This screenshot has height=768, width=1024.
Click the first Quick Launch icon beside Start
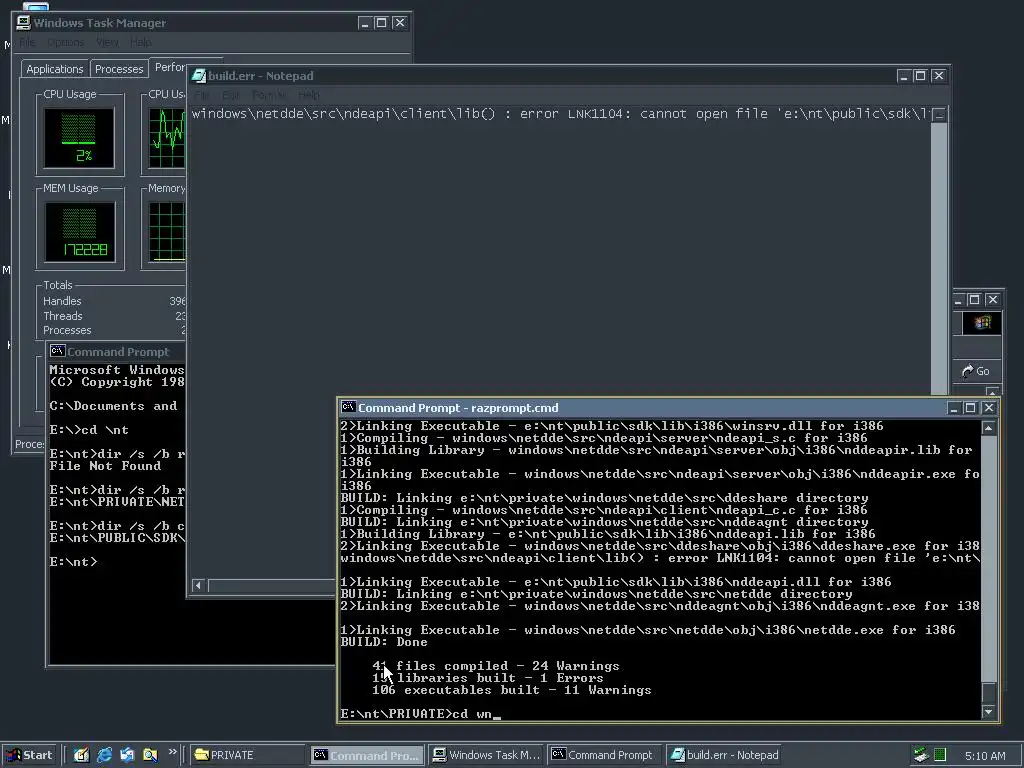(81, 755)
